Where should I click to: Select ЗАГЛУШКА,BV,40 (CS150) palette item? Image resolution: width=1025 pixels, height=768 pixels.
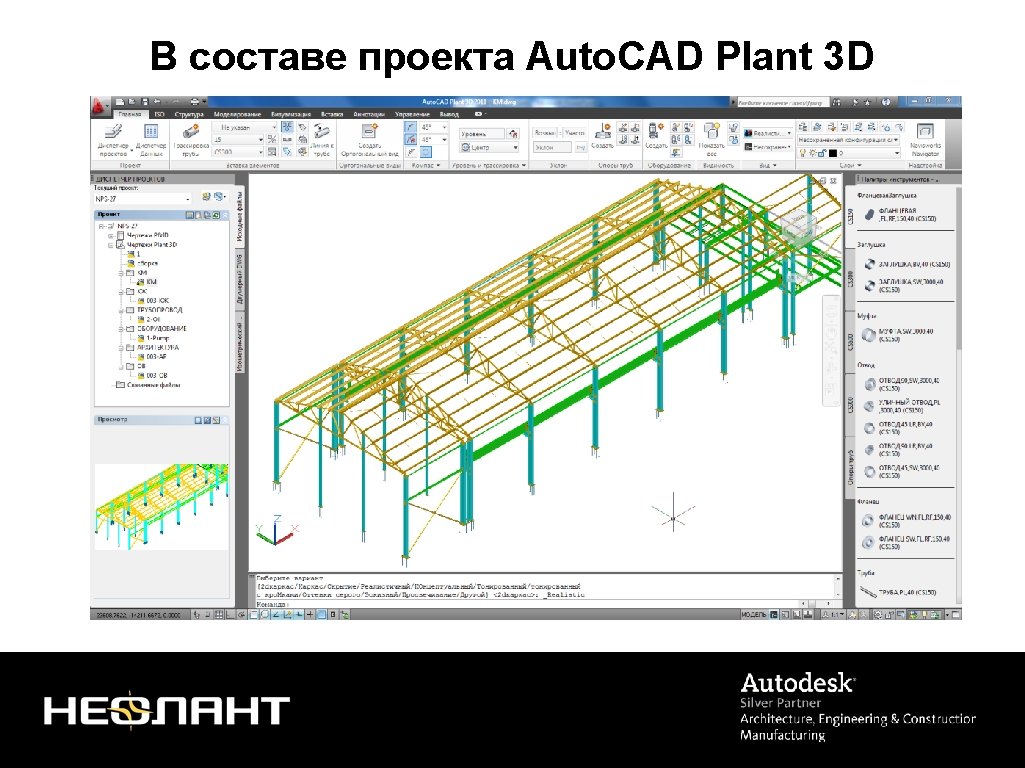906,264
